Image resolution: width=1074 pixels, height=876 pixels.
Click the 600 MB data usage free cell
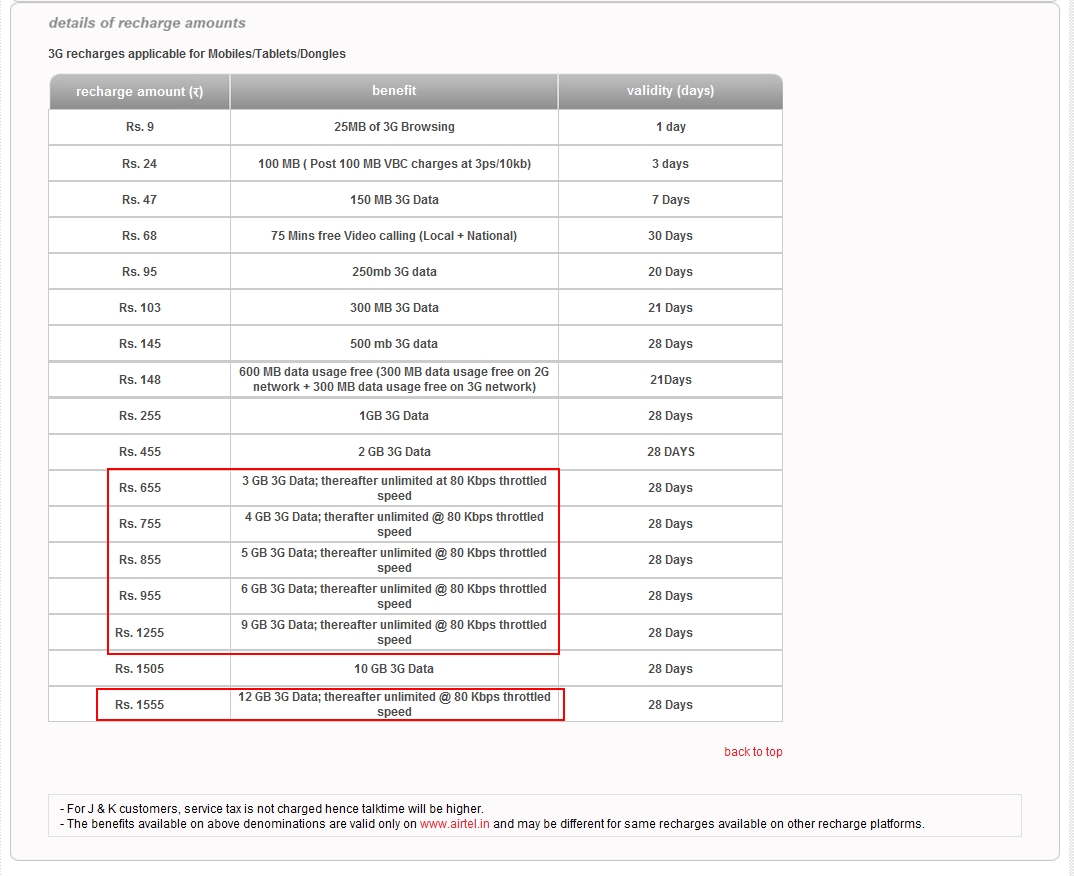(x=393, y=379)
